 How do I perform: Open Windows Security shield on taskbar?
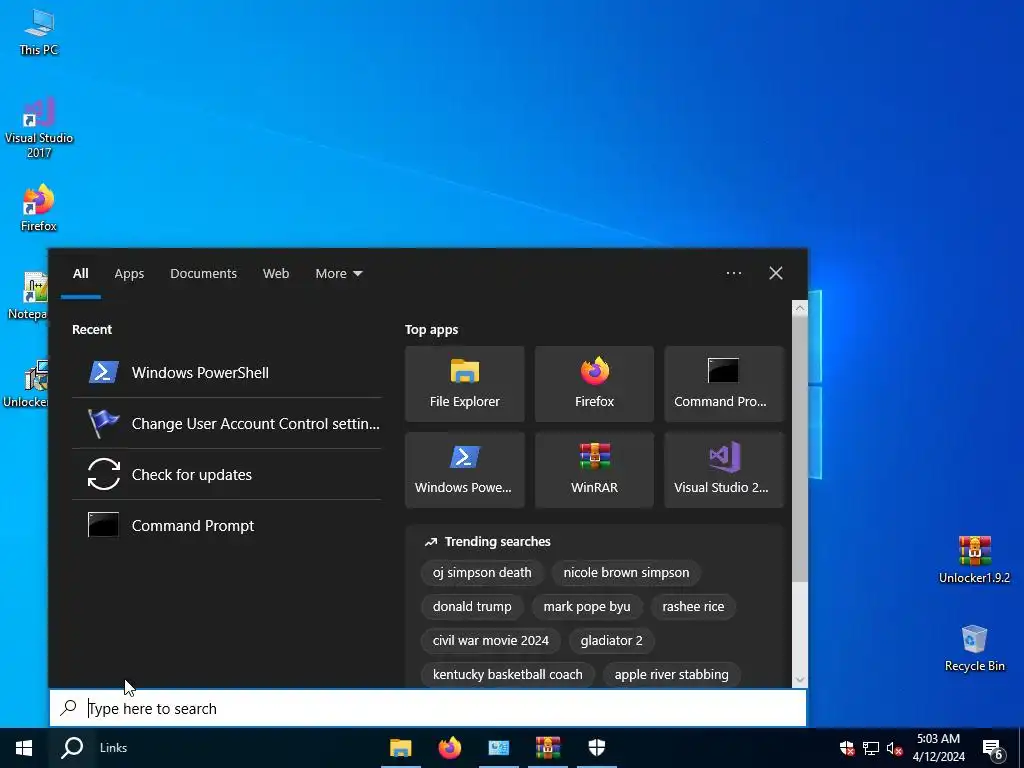(597, 748)
